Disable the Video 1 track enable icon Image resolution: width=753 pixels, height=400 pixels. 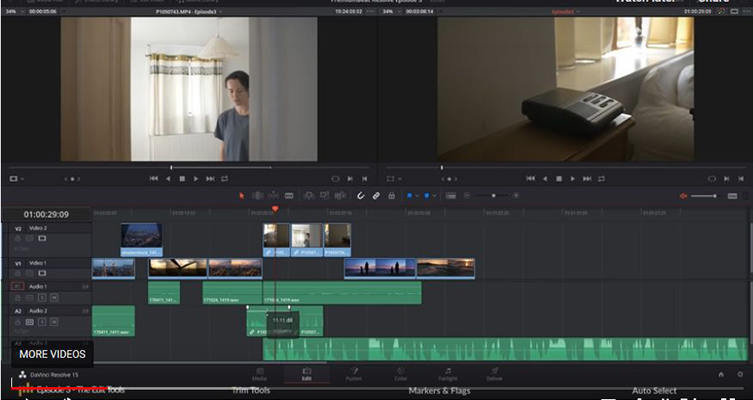click(x=42, y=273)
